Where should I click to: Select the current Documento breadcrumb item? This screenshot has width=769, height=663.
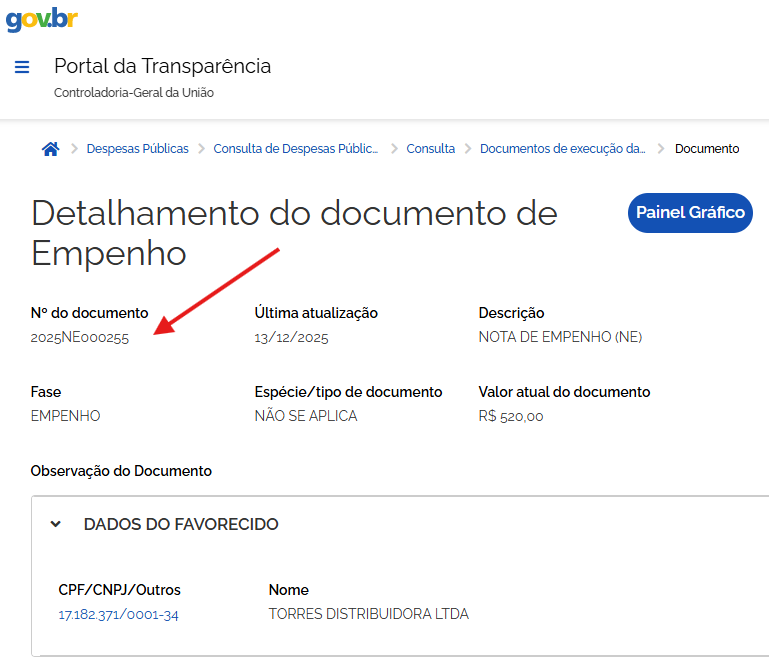point(707,149)
